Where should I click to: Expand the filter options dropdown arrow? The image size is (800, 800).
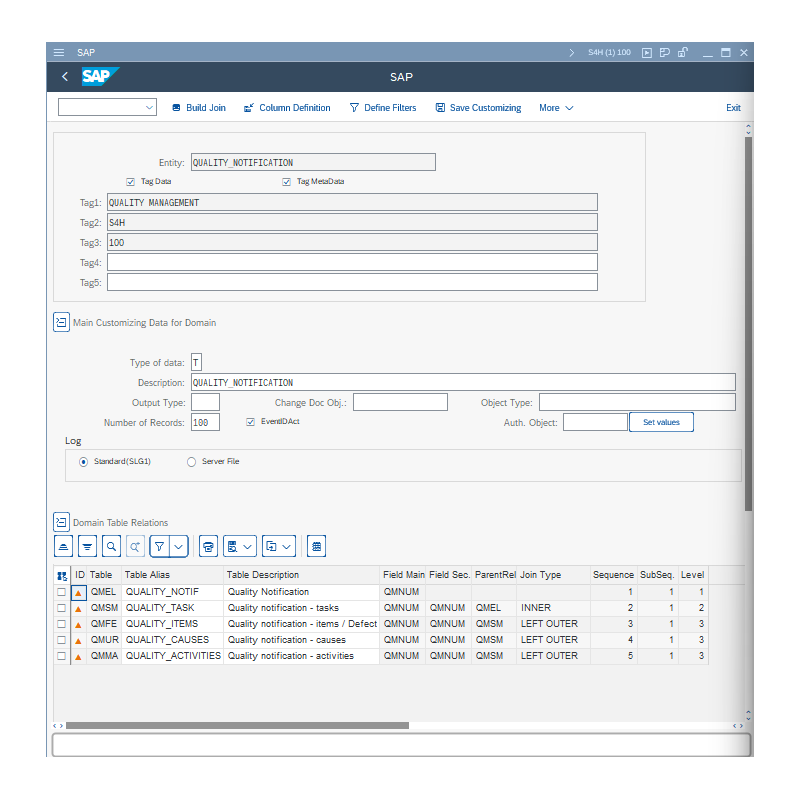[178, 547]
